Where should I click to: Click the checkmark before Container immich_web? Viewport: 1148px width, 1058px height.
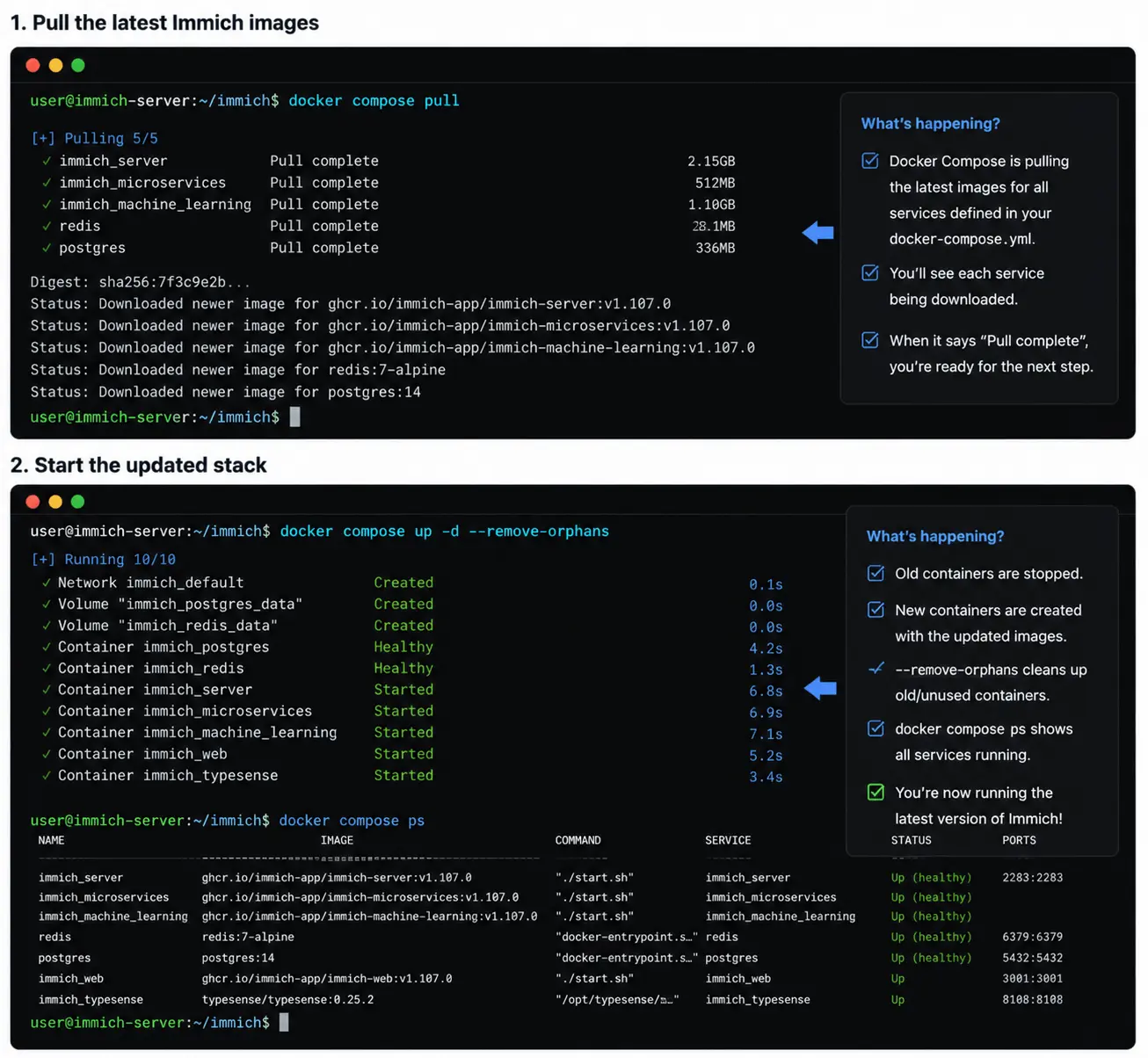click(x=47, y=754)
